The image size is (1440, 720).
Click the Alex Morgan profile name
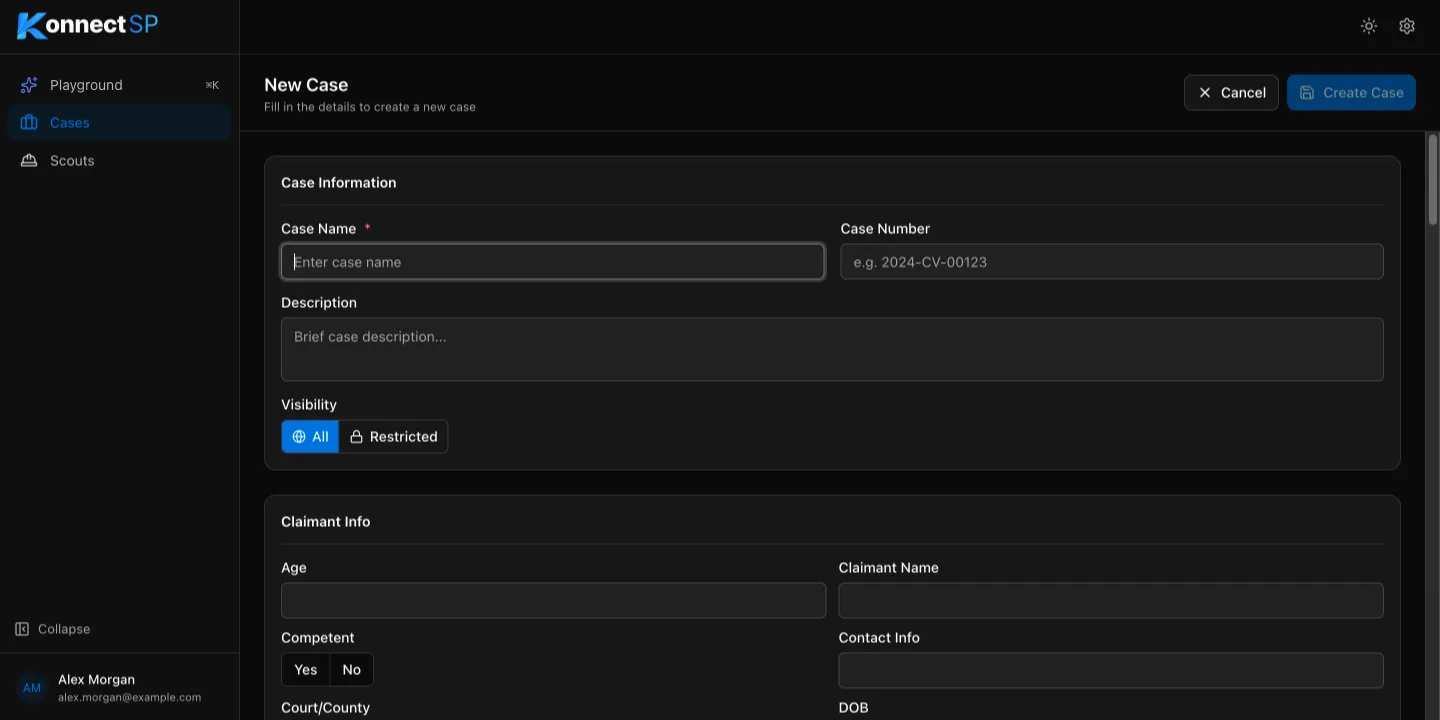(96, 680)
